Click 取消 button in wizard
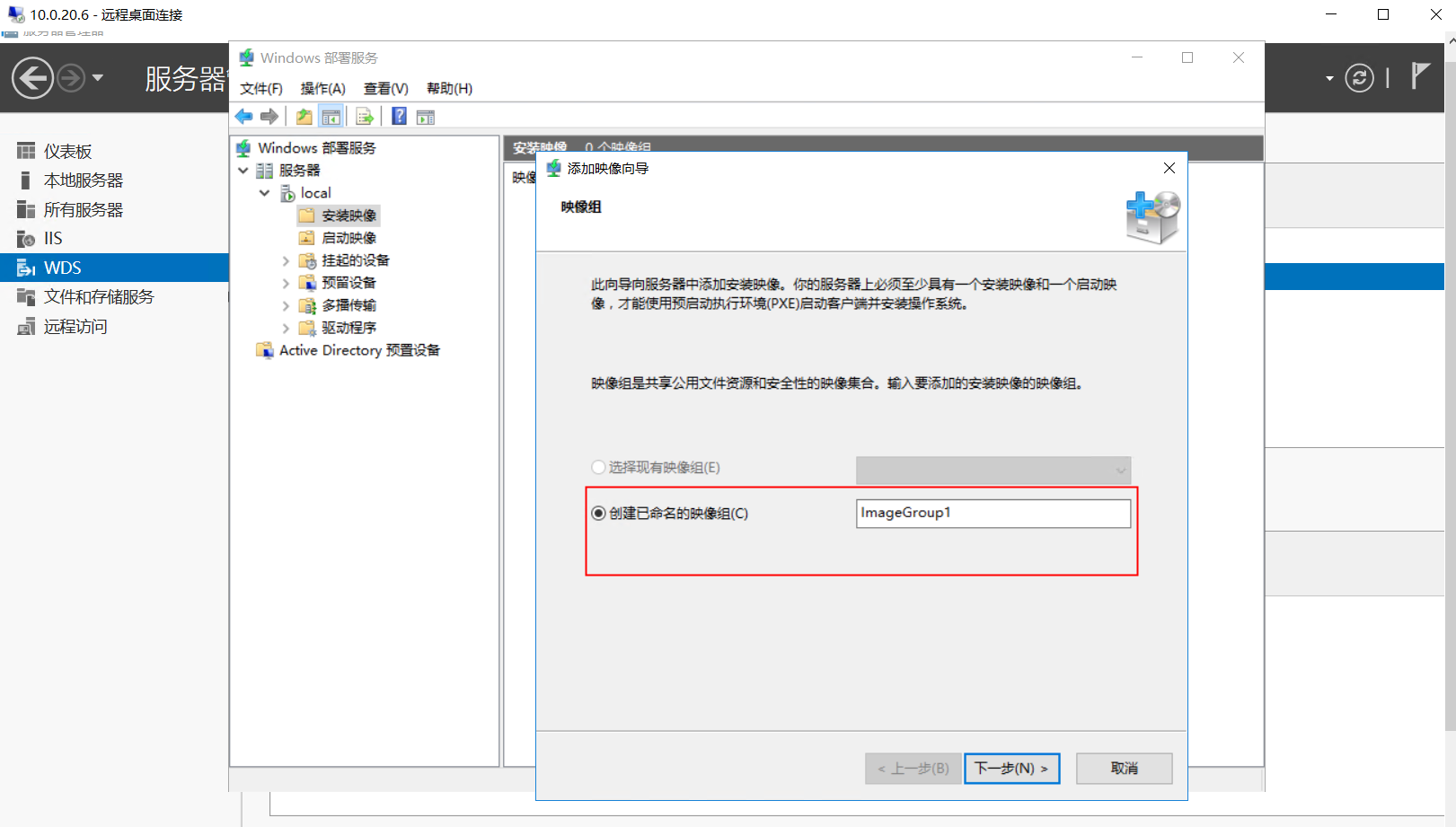 [1125, 769]
